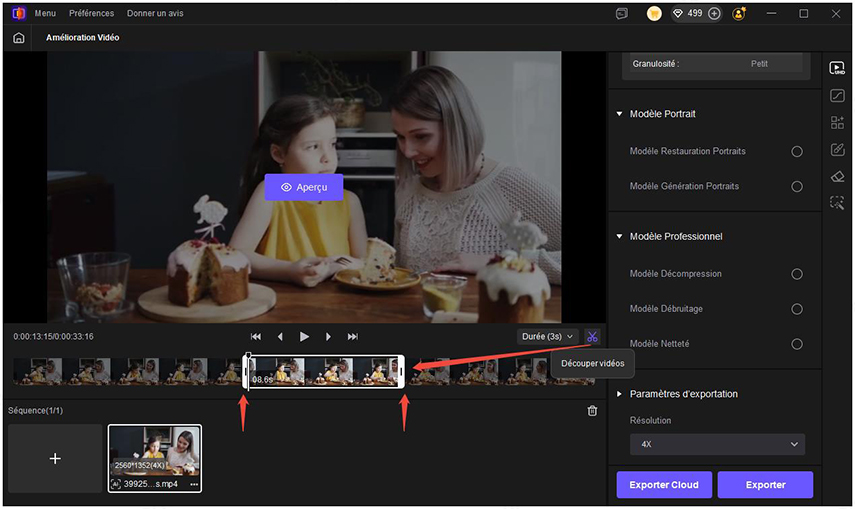The width and height of the screenshot is (855, 509).
Task: Click the 2560*1352(4X) resolution label
Action: click(140, 465)
